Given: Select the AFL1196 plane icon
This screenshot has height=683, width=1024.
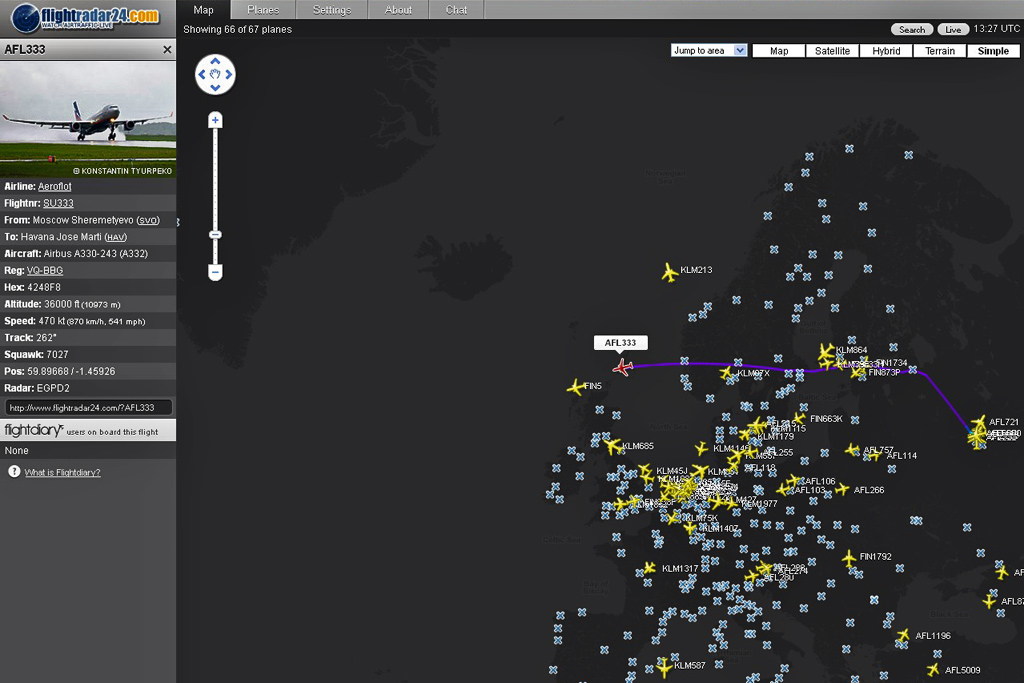Looking at the screenshot, I should (904, 636).
